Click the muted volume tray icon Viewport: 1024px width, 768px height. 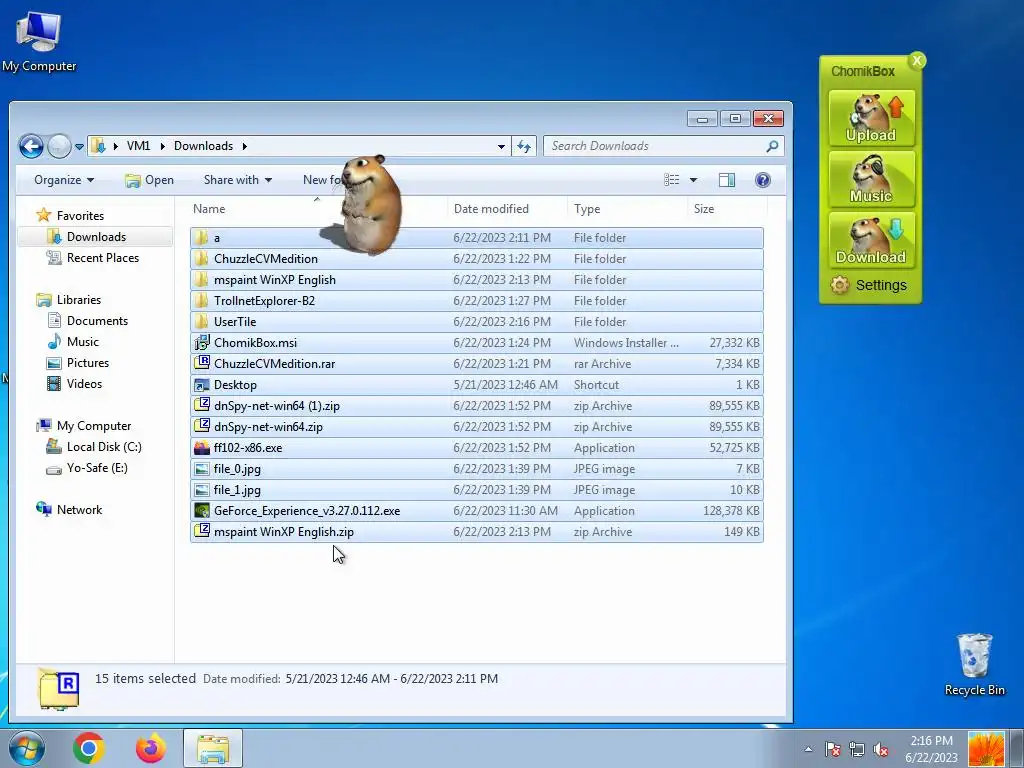click(881, 749)
